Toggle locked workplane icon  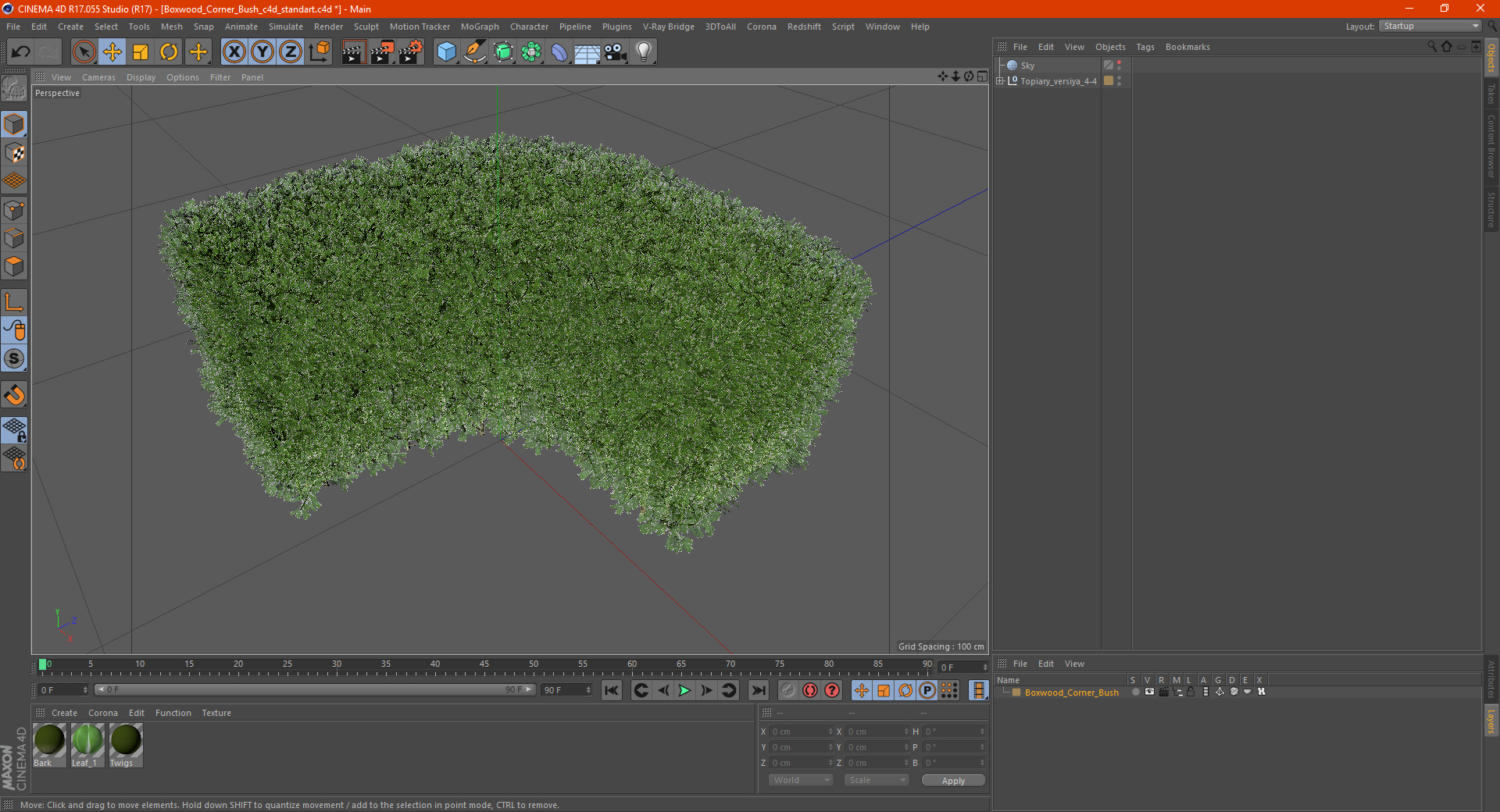pyautogui.click(x=14, y=429)
